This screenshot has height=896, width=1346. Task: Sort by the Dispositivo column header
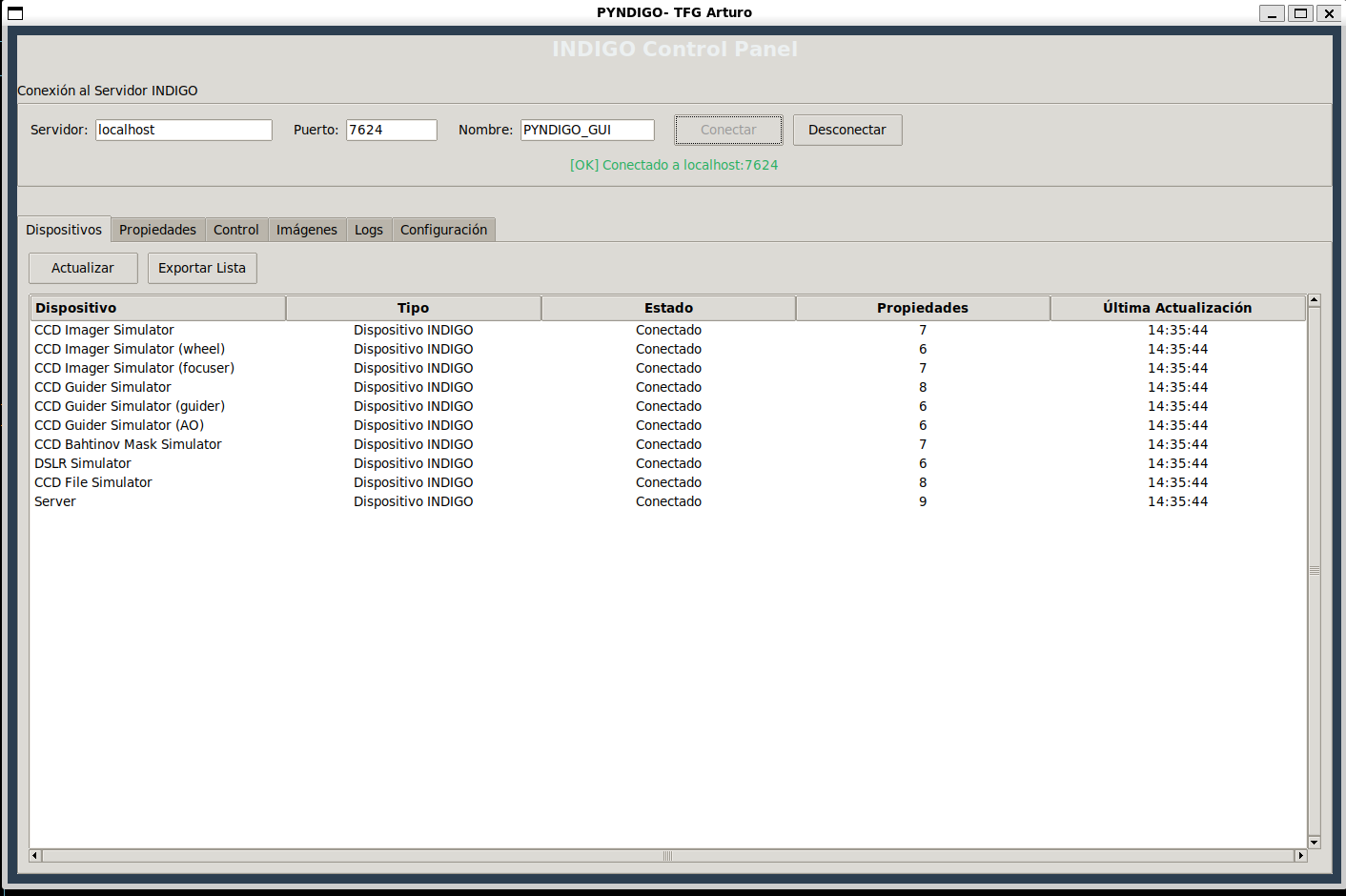tap(158, 308)
